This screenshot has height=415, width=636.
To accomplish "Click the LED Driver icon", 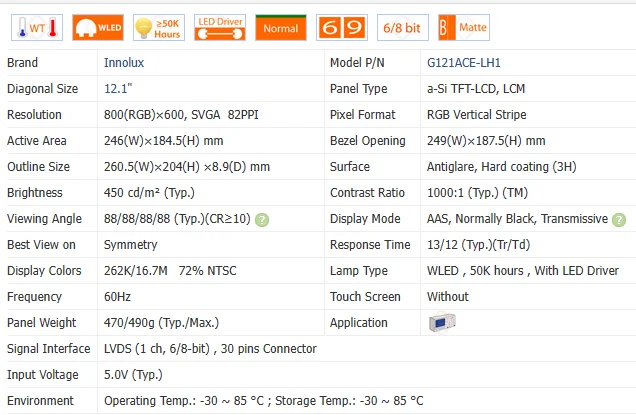I will point(220,28).
